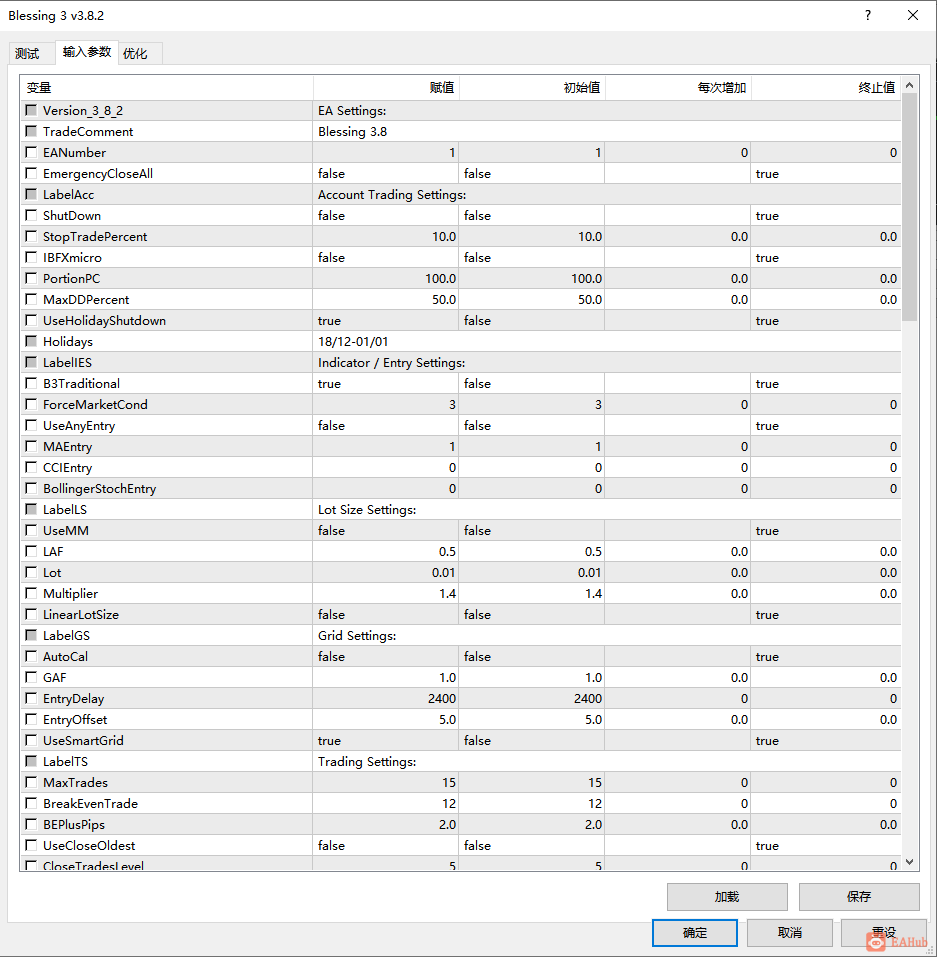Click the 'Account Trading Settings:' label

point(392,195)
